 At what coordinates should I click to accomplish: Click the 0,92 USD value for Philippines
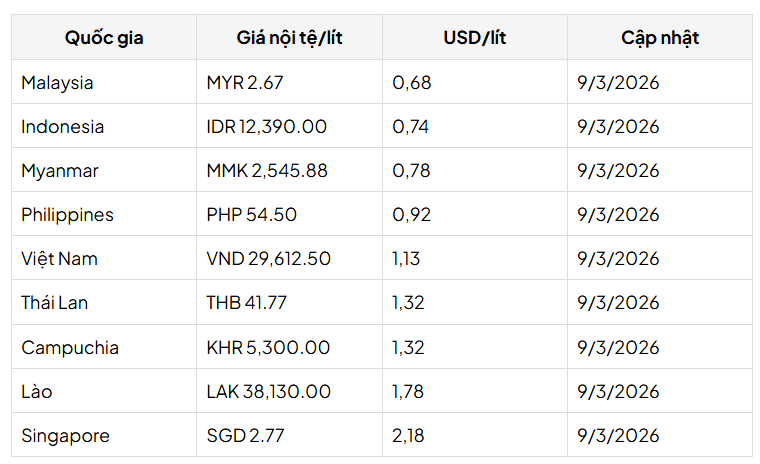411,215
